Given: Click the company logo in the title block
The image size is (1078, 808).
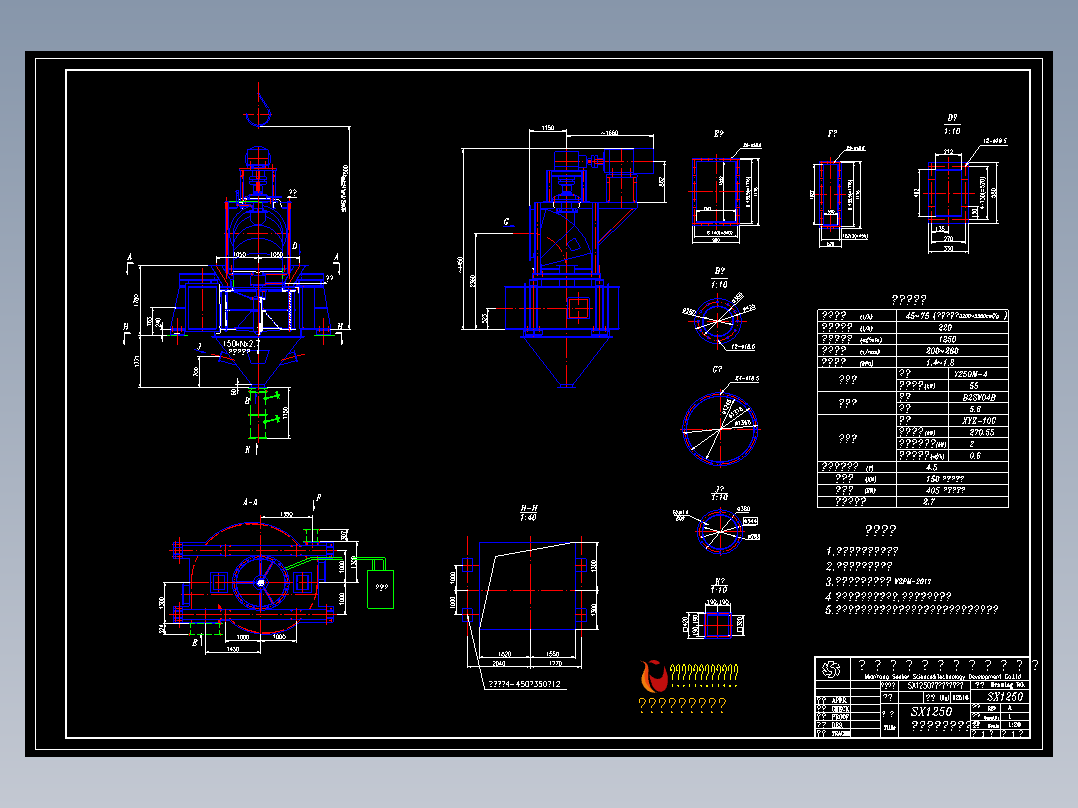Looking at the screenshot, I should [x=831, y=668].
